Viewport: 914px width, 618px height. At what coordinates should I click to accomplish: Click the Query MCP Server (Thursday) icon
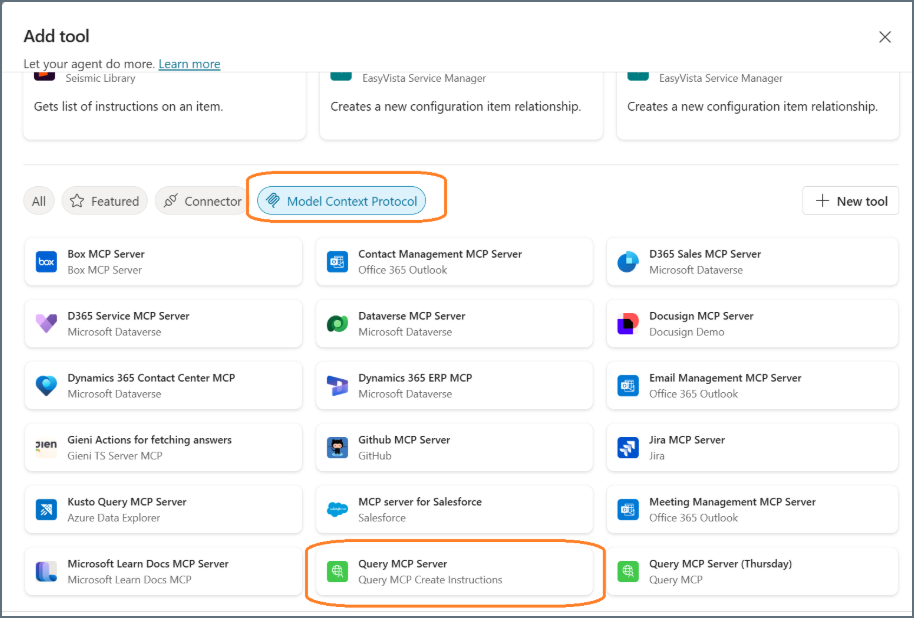pyautogui.click(x=628, y=571)
